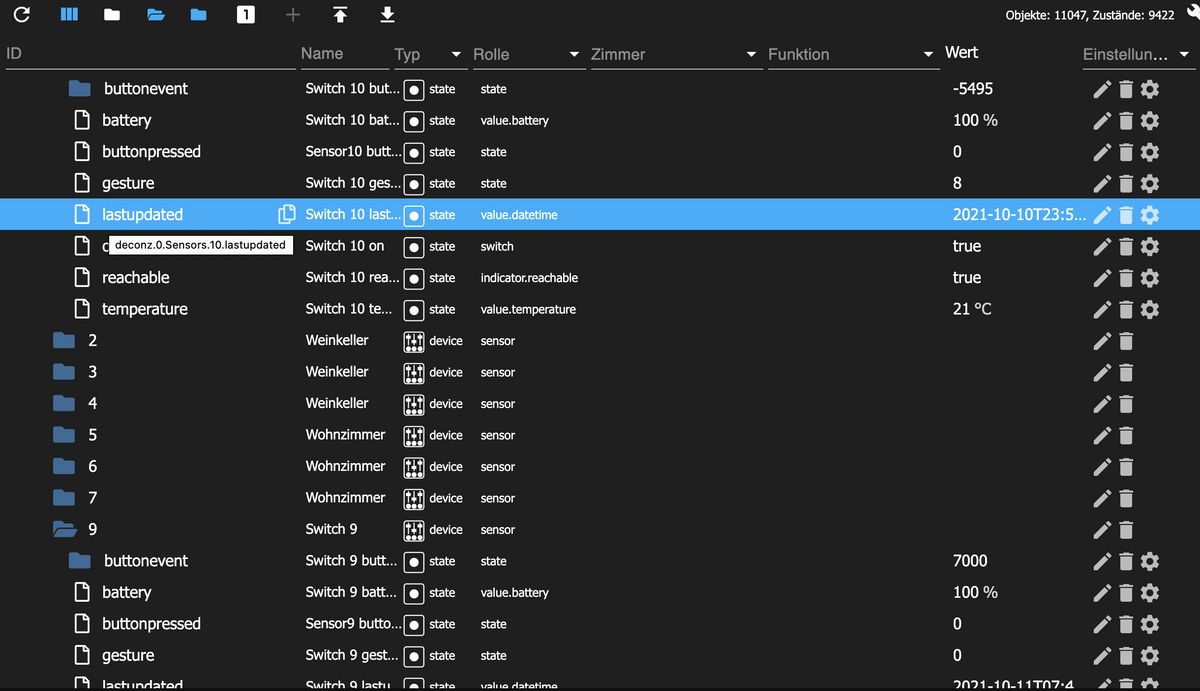The width and height of the screenshot is (1200, 691).
Task: Expand all folders with the open folder icon
Action: 155,14
